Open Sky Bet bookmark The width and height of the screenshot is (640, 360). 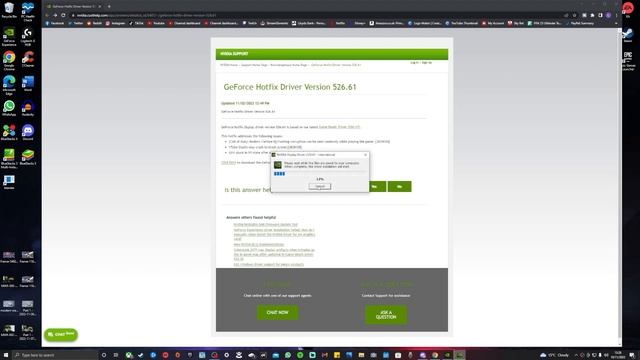click(516, 23)
